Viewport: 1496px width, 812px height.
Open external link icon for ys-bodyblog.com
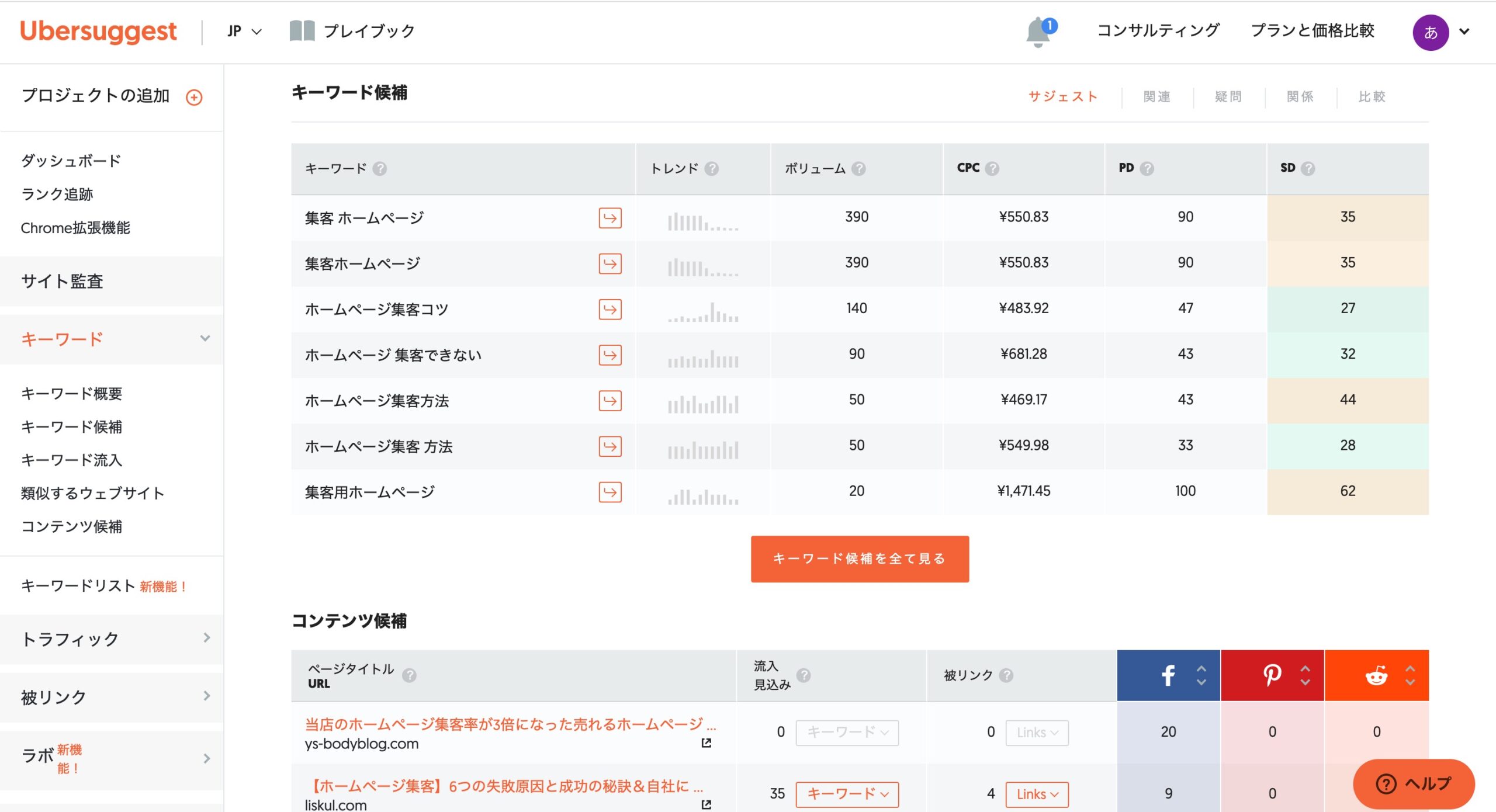[x=707, y=743]
